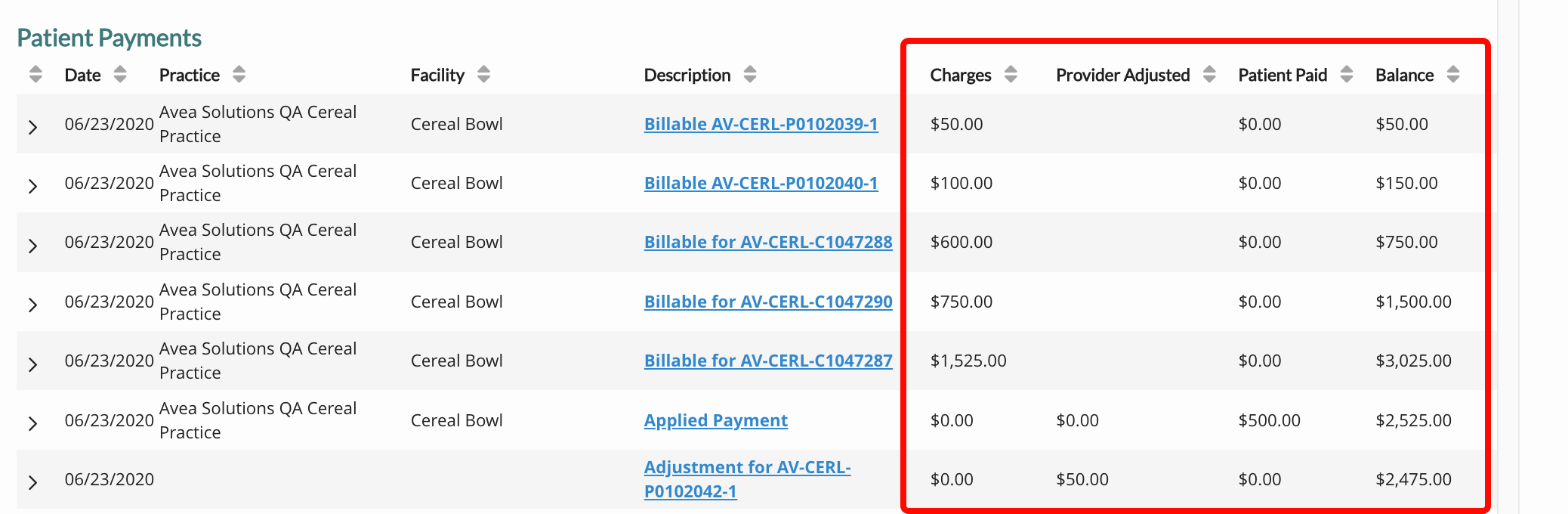The width and height of the screenshot is (1568, 514).
Task: Expand row for AV-CERL-C1047287 billable
Action: [32, 364]
